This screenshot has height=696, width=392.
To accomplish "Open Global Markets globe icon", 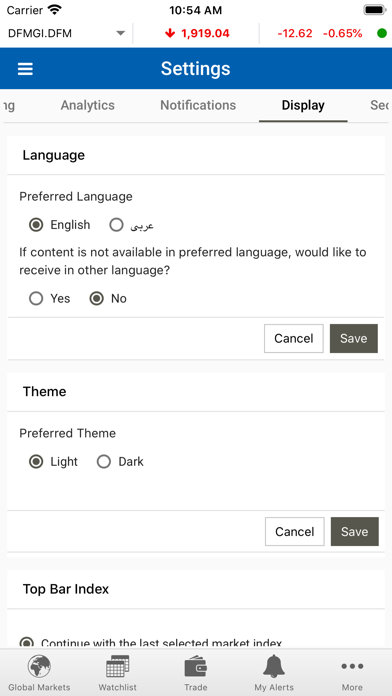I will pos(39,667).
